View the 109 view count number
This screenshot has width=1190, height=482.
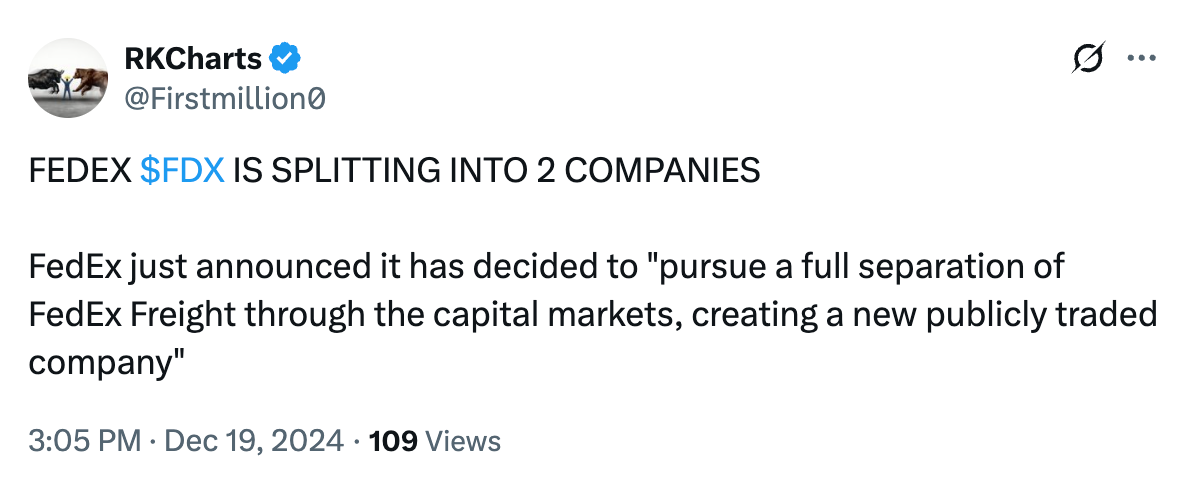[x=392, y=441]
